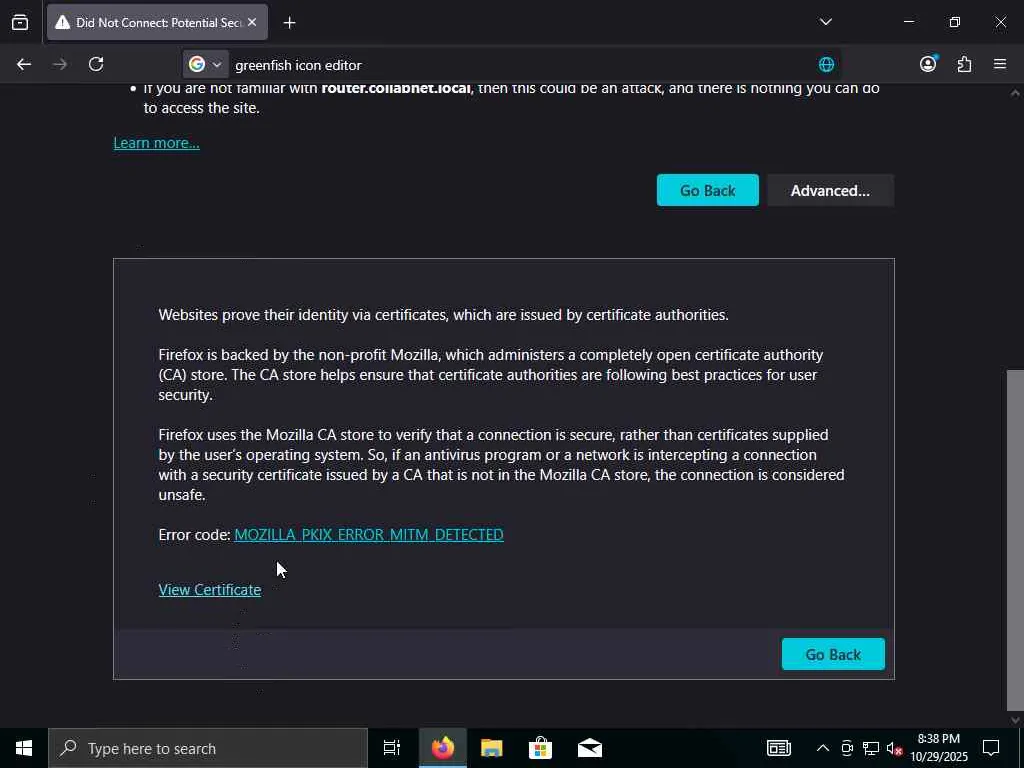Click the forward navigation arrow
The width and height of the screenshot is (1024, 768).
click(x=60, y=64)
